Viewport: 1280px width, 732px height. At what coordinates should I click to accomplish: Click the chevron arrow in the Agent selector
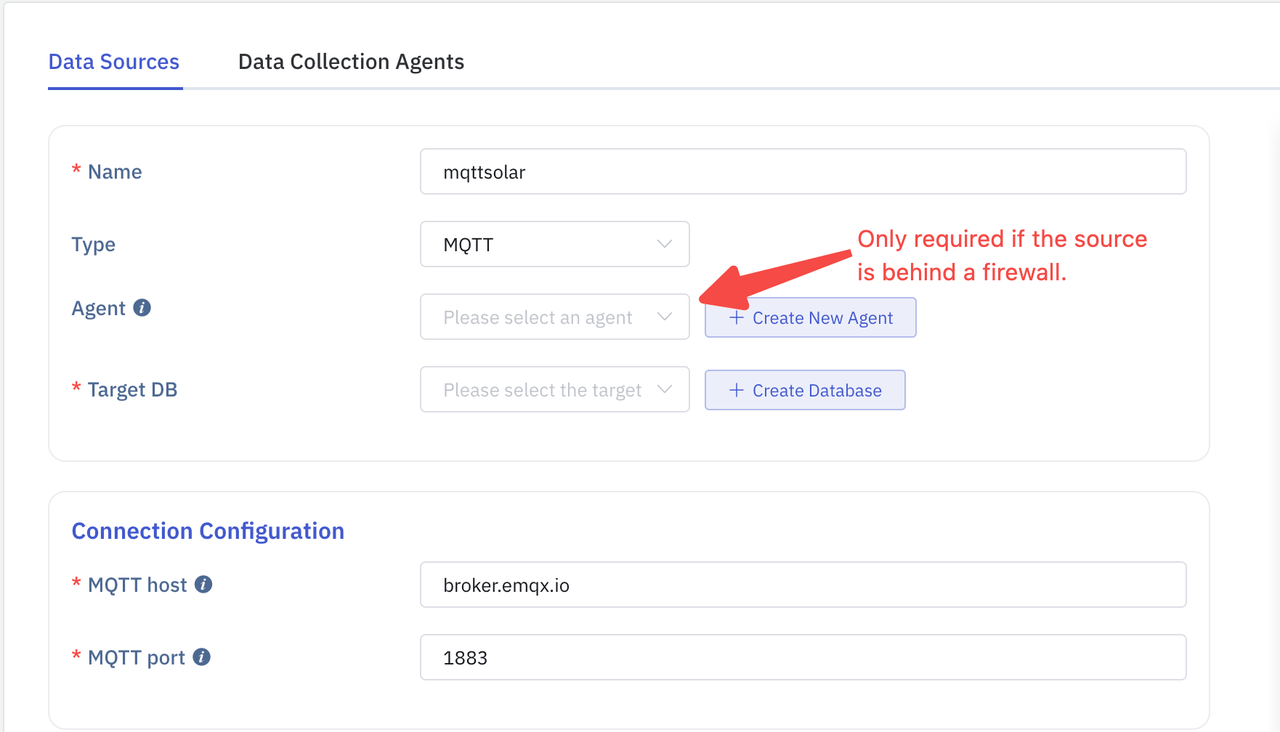coord(664,317)
